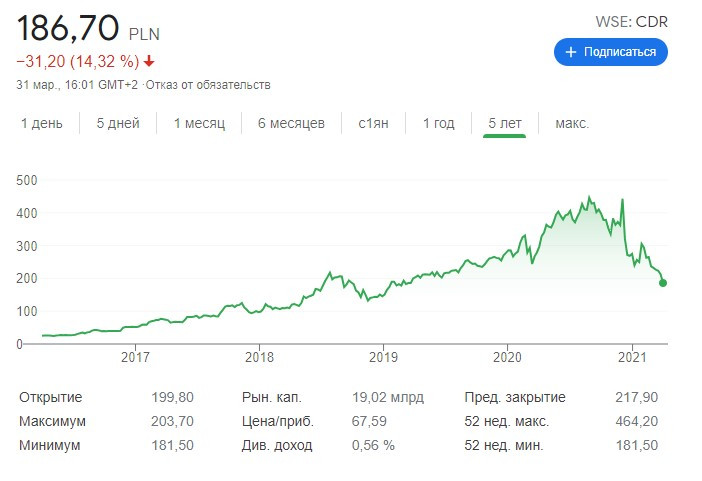Image resolution: width=702 pixels, height=481 pixels.
Task: Click the Рын. кап. value 19,02 млрд
Action: [388, 397]
